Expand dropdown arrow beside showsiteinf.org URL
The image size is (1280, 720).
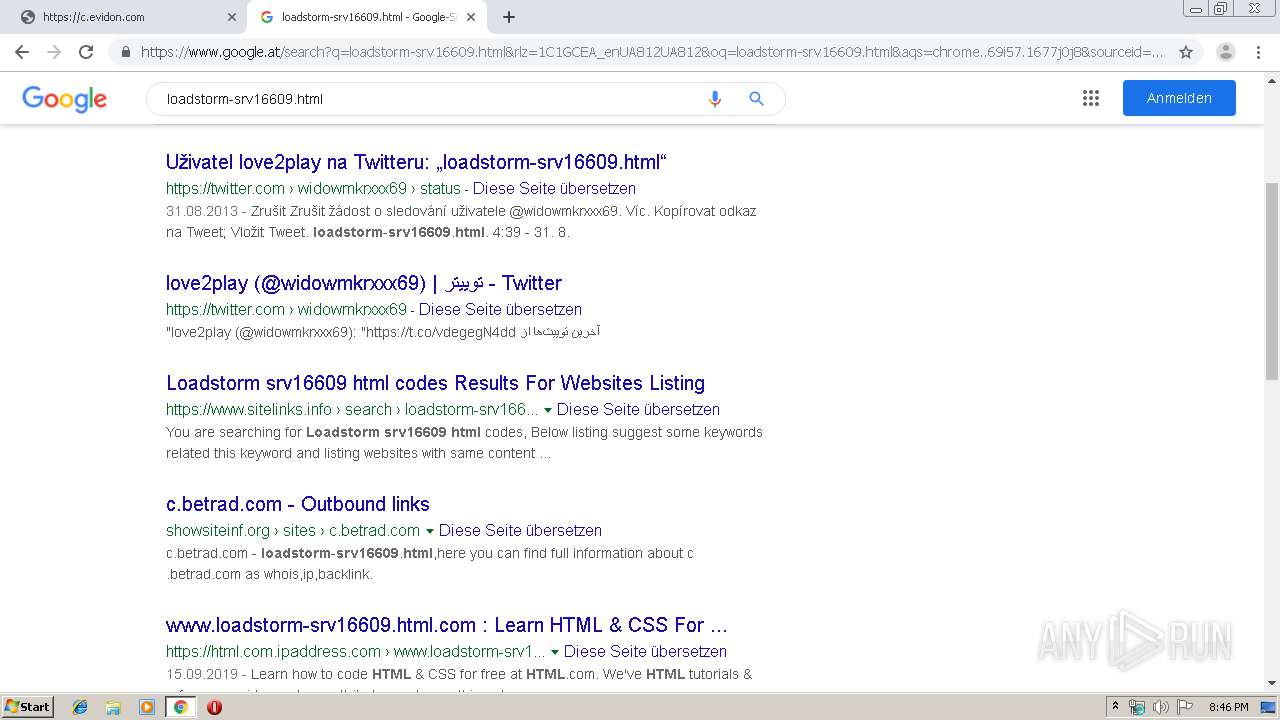pos(429,531)
